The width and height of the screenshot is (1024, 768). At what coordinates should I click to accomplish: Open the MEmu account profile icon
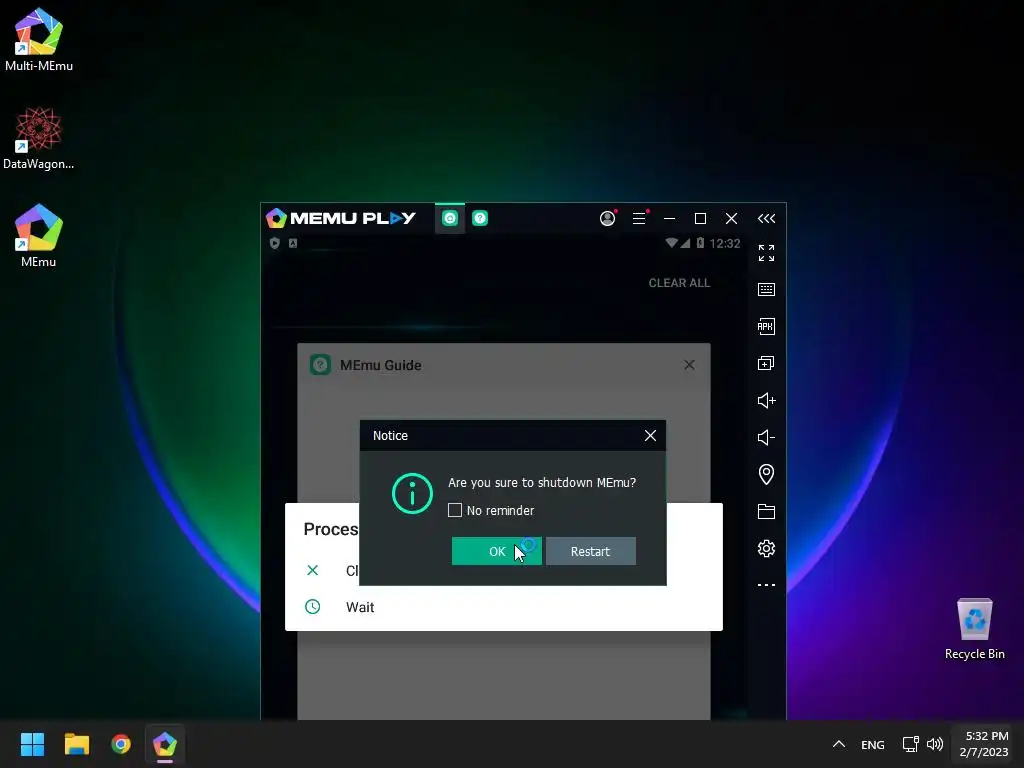tap(608, 218)
